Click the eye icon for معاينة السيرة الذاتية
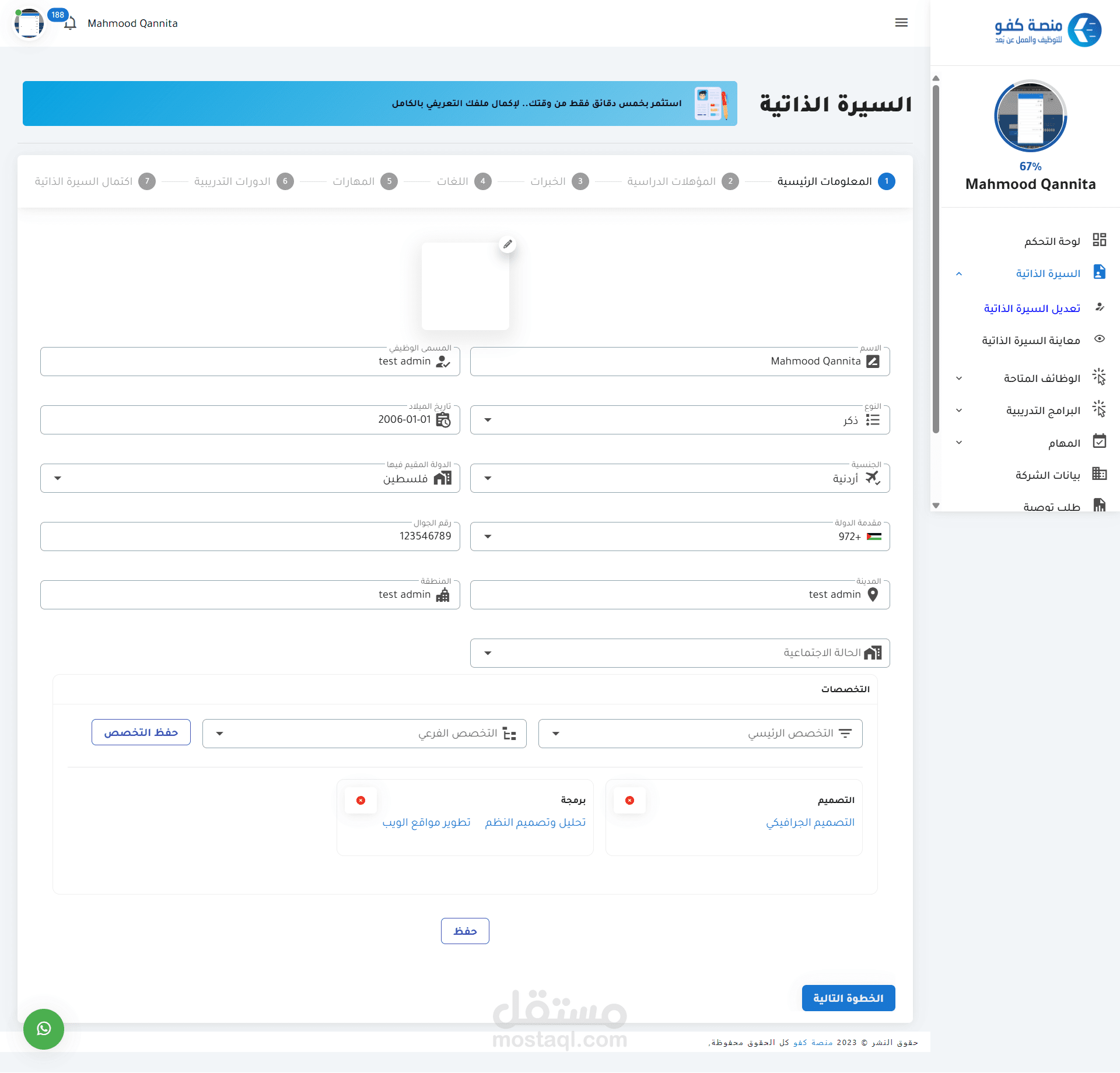Screen dimensions: 1120x1073 1099,339
